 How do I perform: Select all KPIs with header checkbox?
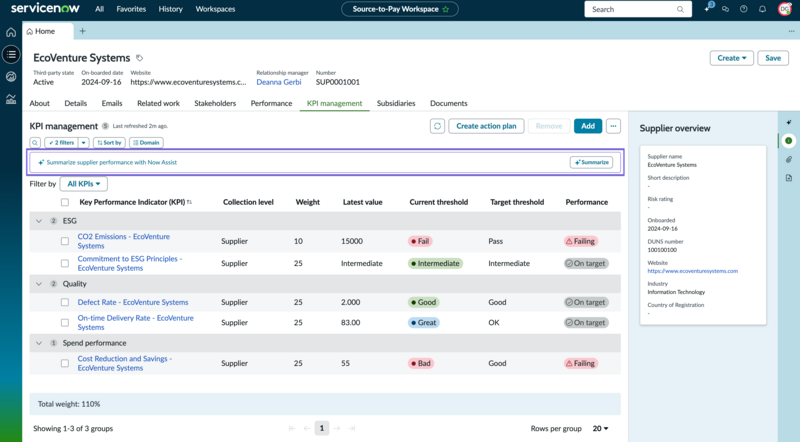coord(65,202)
